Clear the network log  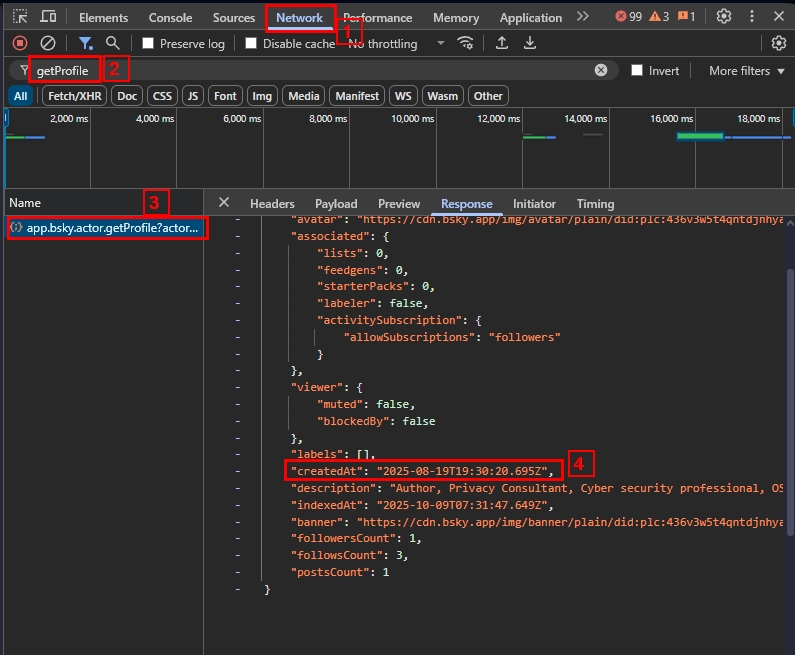47,44
